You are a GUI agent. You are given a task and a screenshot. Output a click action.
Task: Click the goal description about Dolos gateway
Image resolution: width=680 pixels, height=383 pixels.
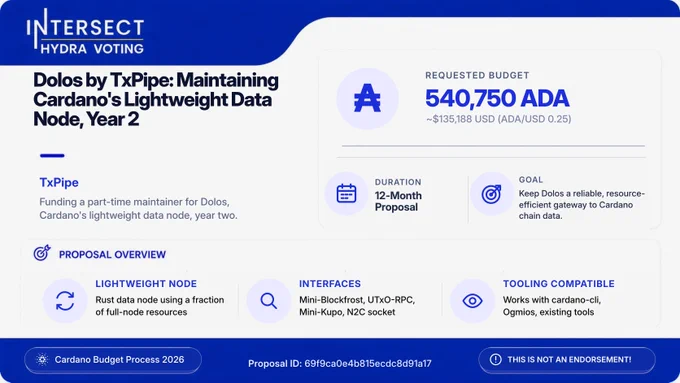point(582,205)
